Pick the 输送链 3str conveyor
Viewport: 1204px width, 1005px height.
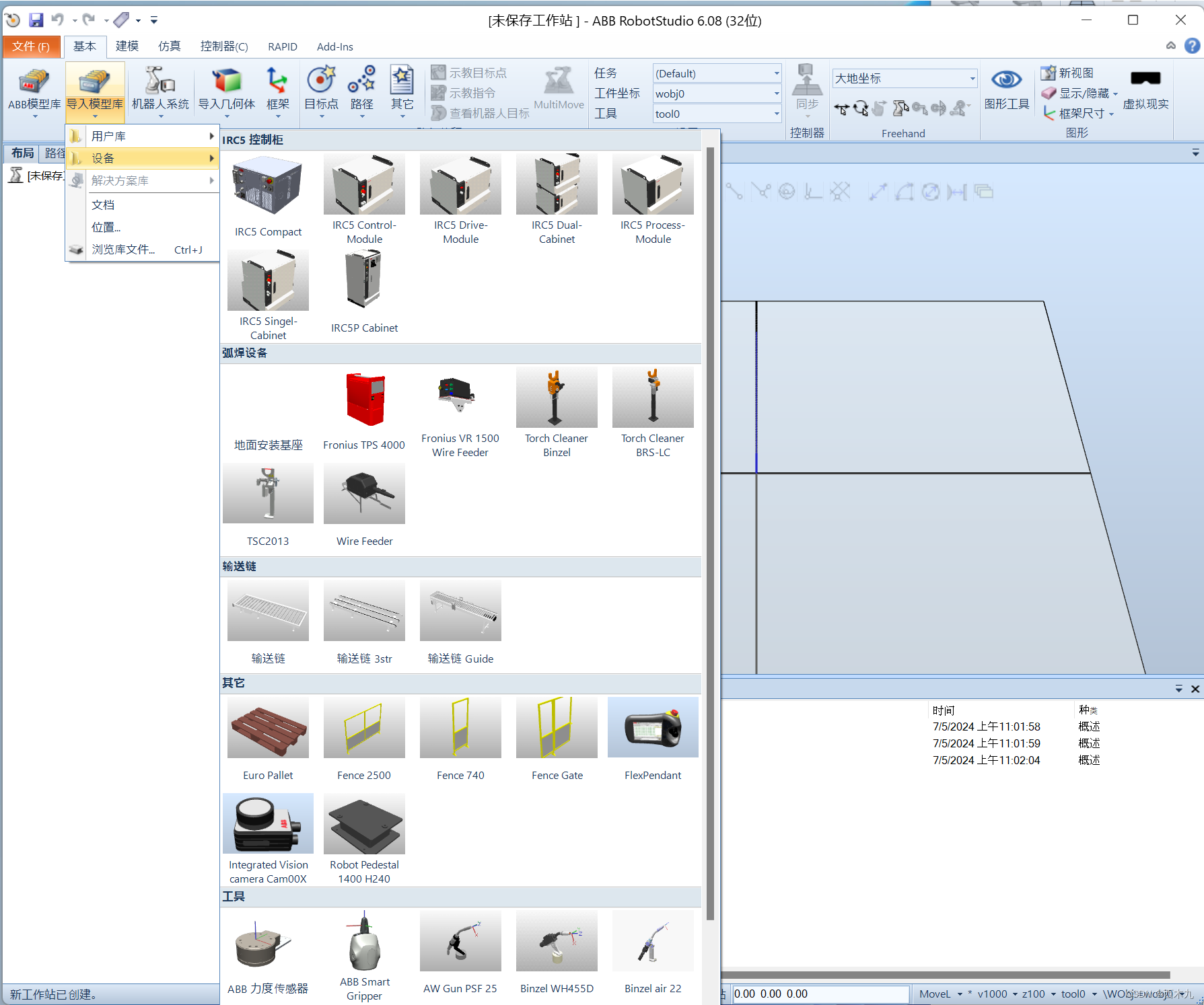point(364,624)
